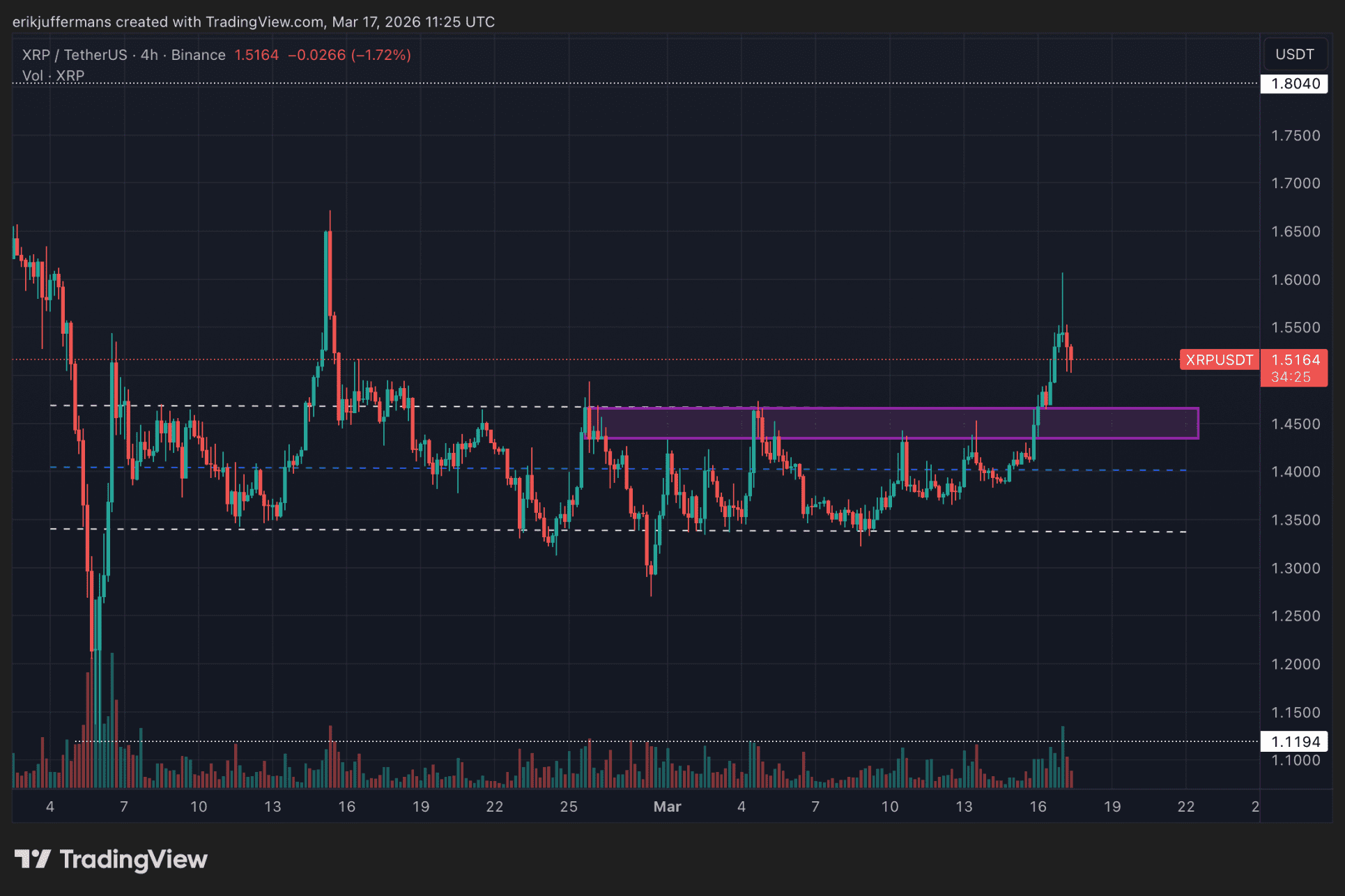
Task: Click the TradingView.com text in the header
Action: (x=265, y=22)
